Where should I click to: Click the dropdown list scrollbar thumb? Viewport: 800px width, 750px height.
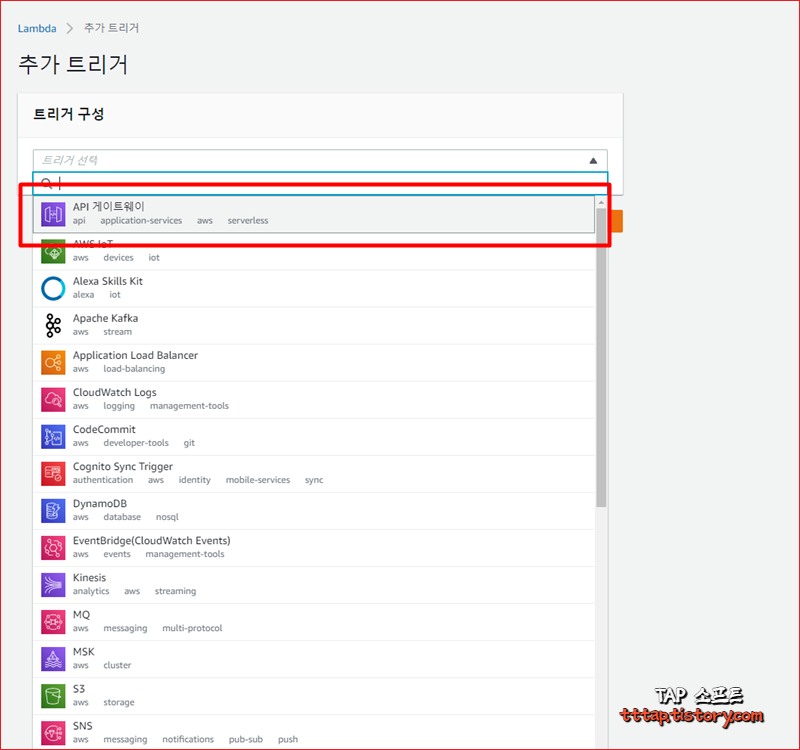(601, 357)
